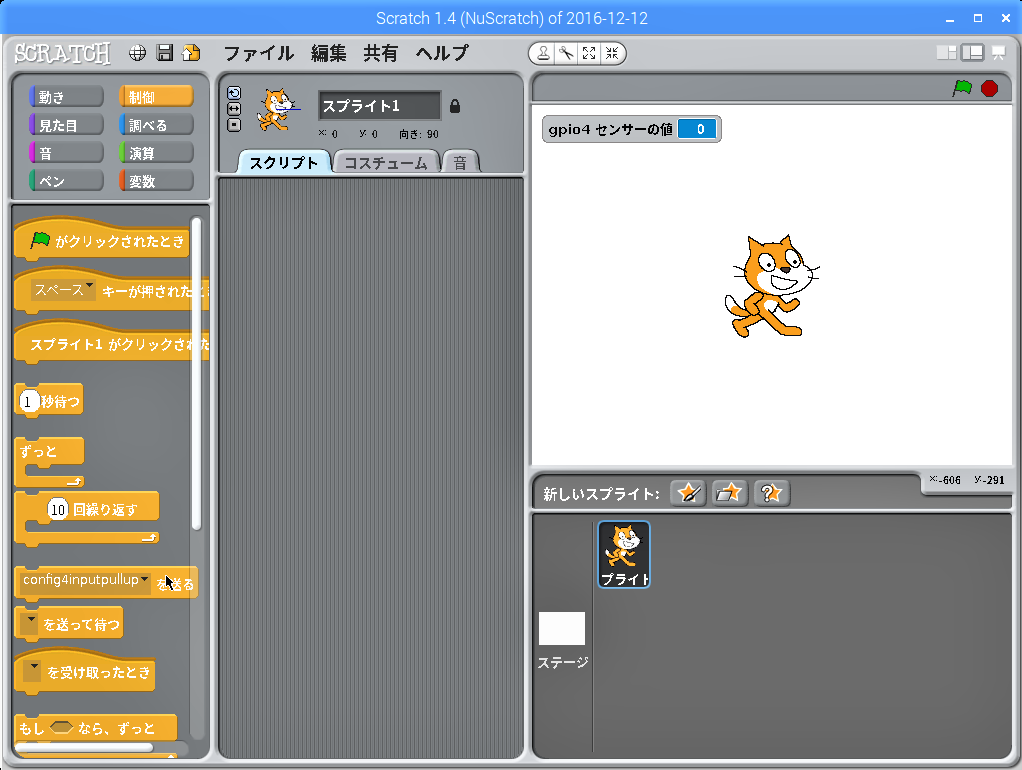Select the 見た目 block category
Viewport: 1022px width, 770px height.
click(66, 125)
